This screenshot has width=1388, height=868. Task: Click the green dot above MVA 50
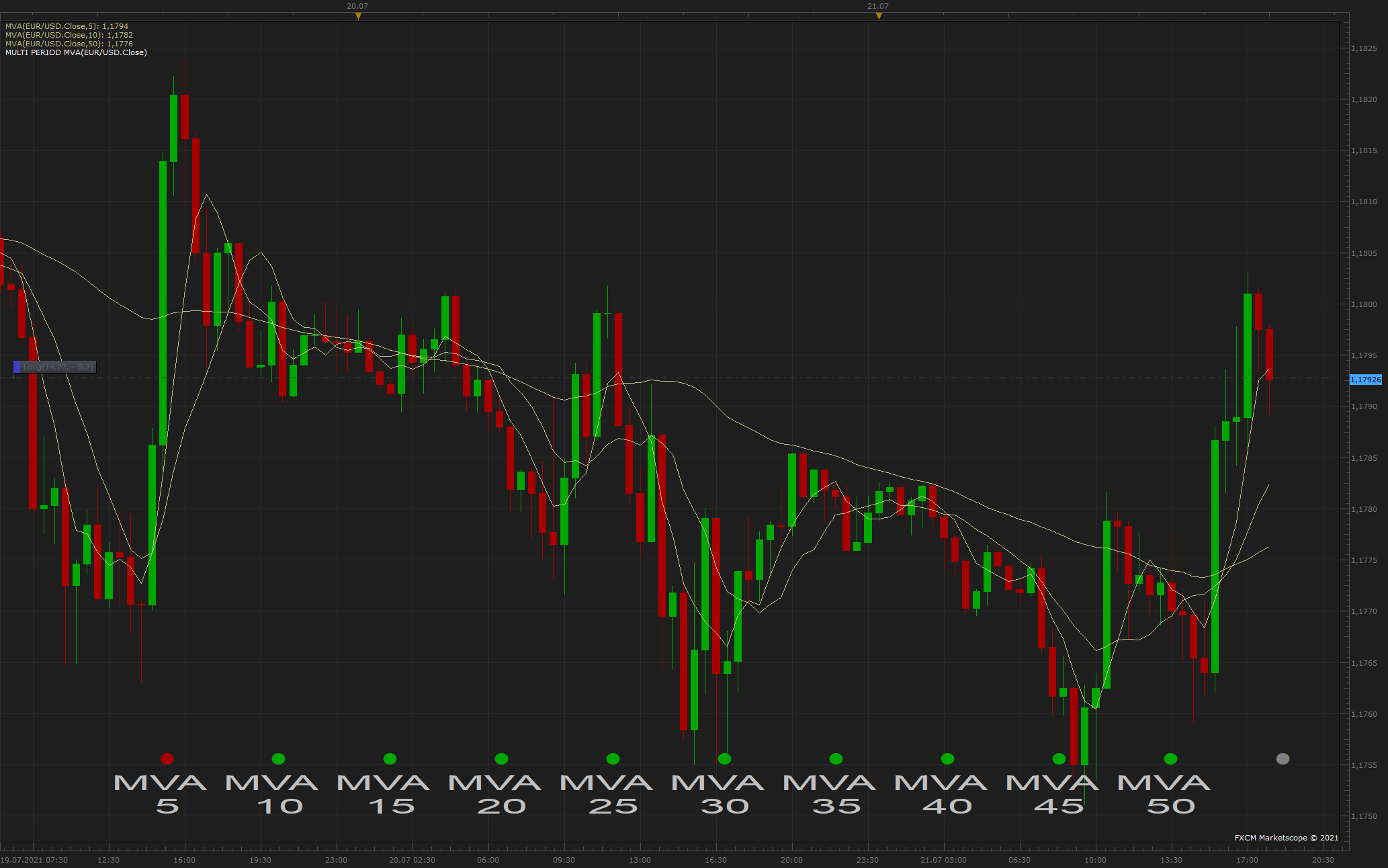(1171, 758)
